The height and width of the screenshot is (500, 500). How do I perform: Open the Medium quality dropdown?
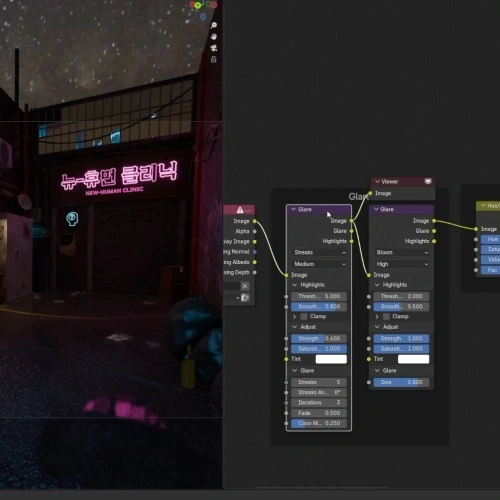[x=319, y=264]
